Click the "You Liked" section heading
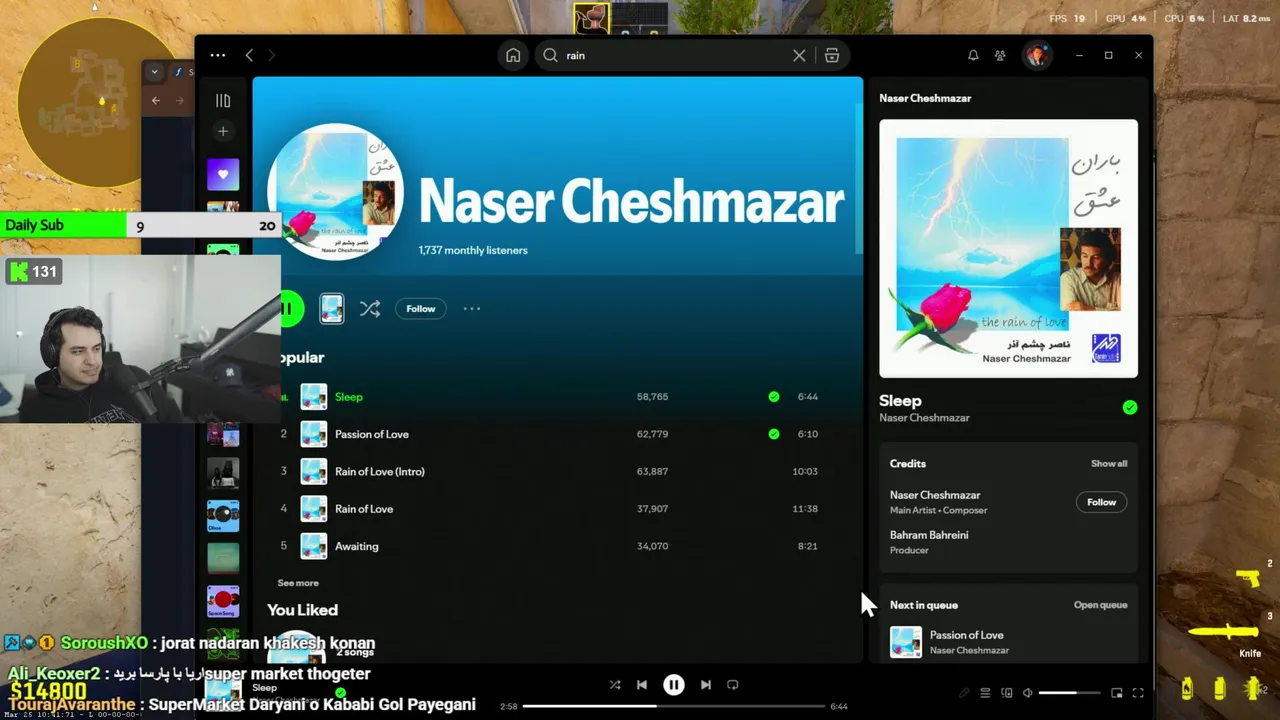The height and width of the screenshot is (720, 1280). point(302,610)
